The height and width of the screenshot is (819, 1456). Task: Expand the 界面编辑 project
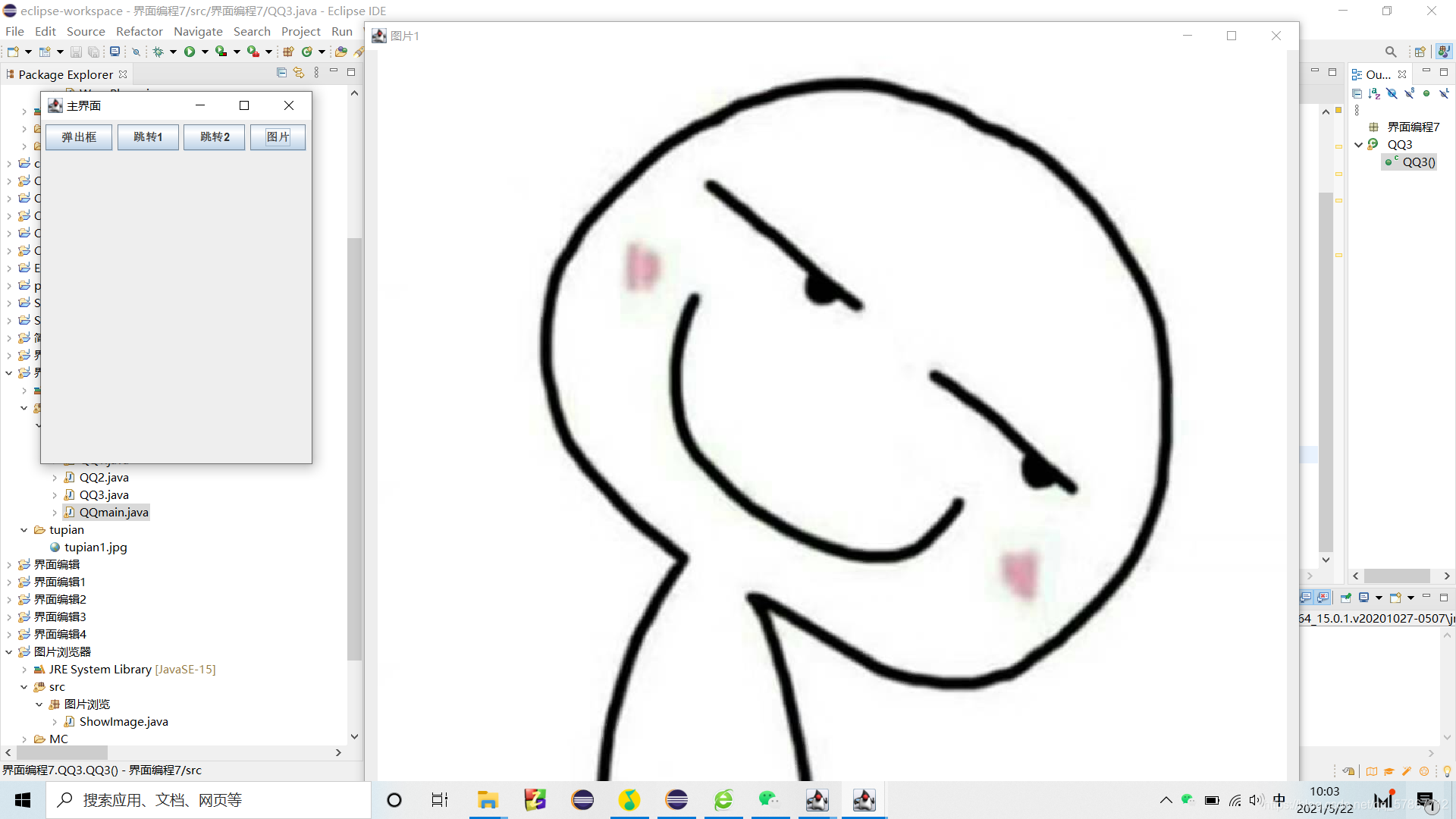pyautogui.click(x=8, y=565)
